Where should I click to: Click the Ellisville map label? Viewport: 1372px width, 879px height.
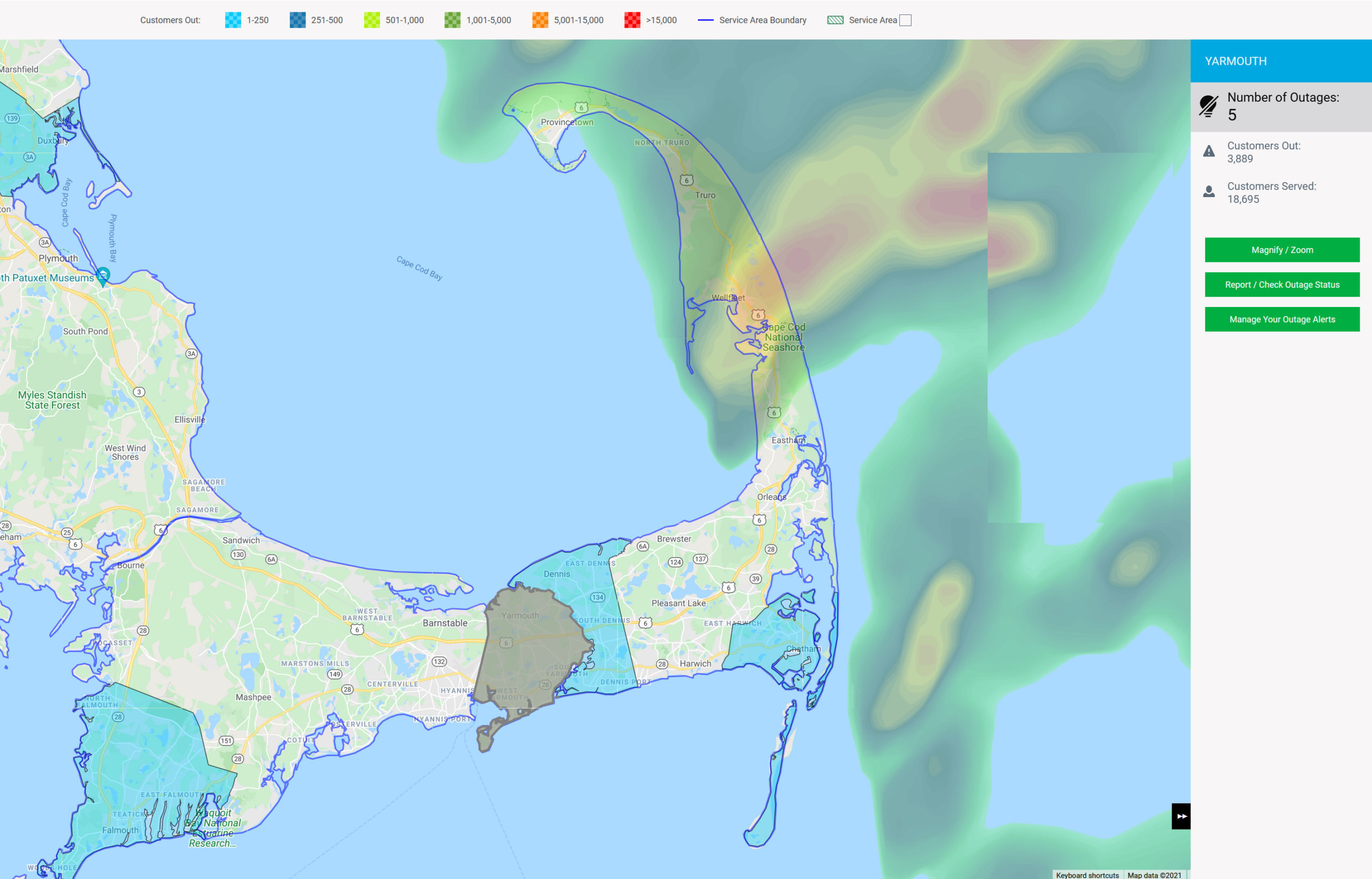pyautogui.click(x=190, y=419)
